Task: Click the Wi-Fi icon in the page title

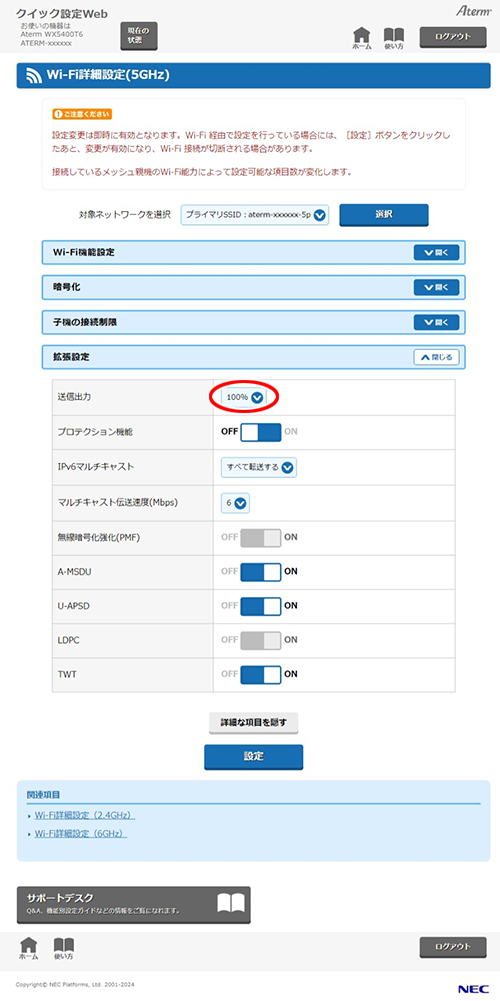Action: (33, 75)
